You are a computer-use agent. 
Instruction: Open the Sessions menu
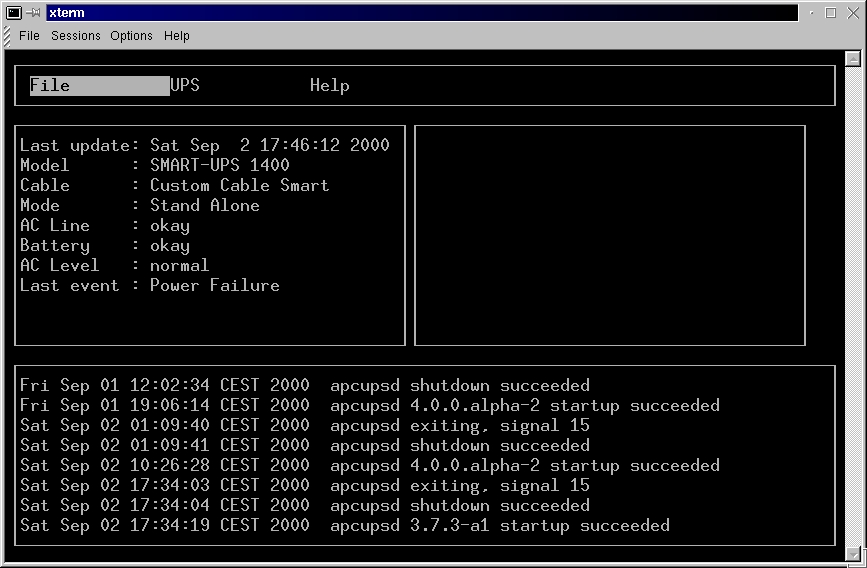(x=76, y=36)
